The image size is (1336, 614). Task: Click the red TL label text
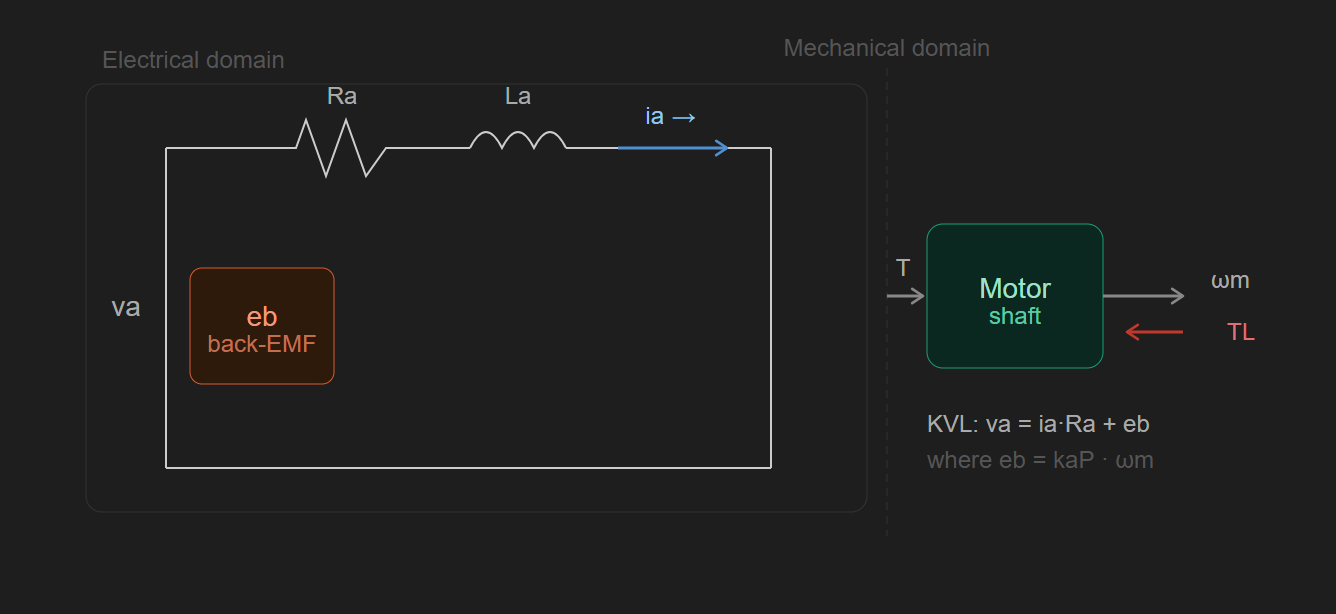1241,333
